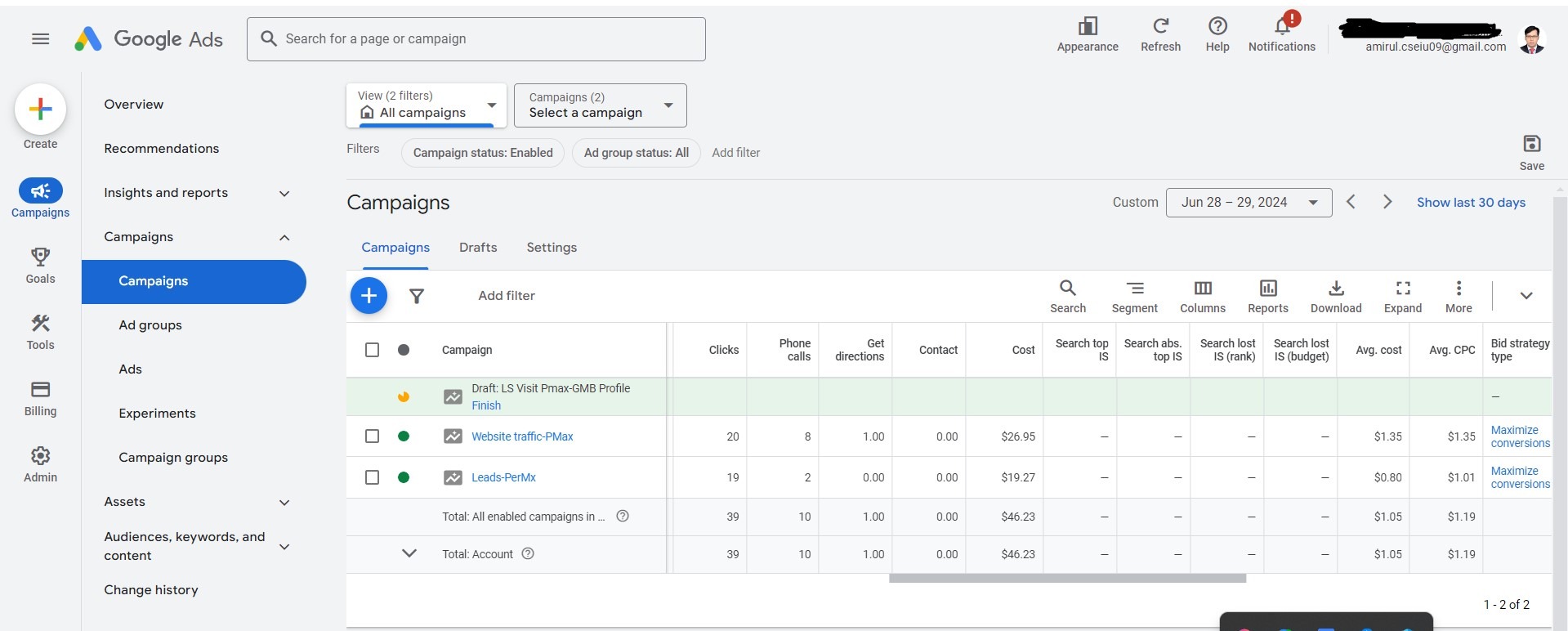Click Campaign status: Enabled filter chip
This screenshot has width=1568, height=631.
click(483, 153)
